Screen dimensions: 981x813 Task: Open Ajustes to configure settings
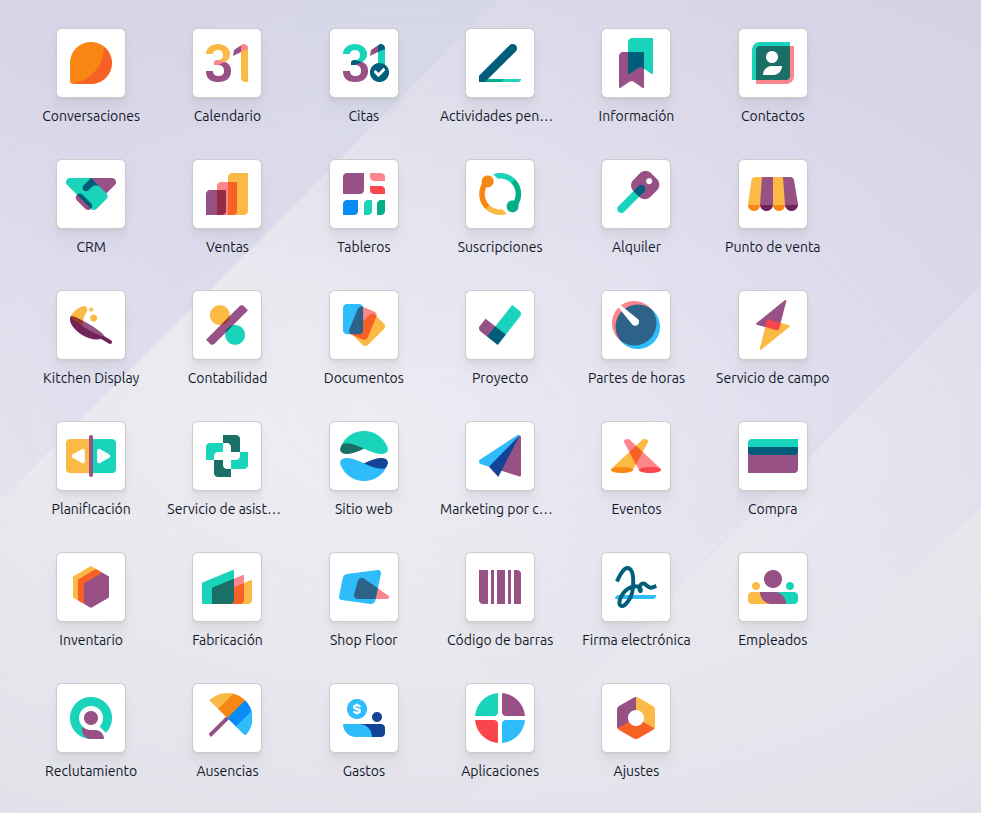[636, 717]
